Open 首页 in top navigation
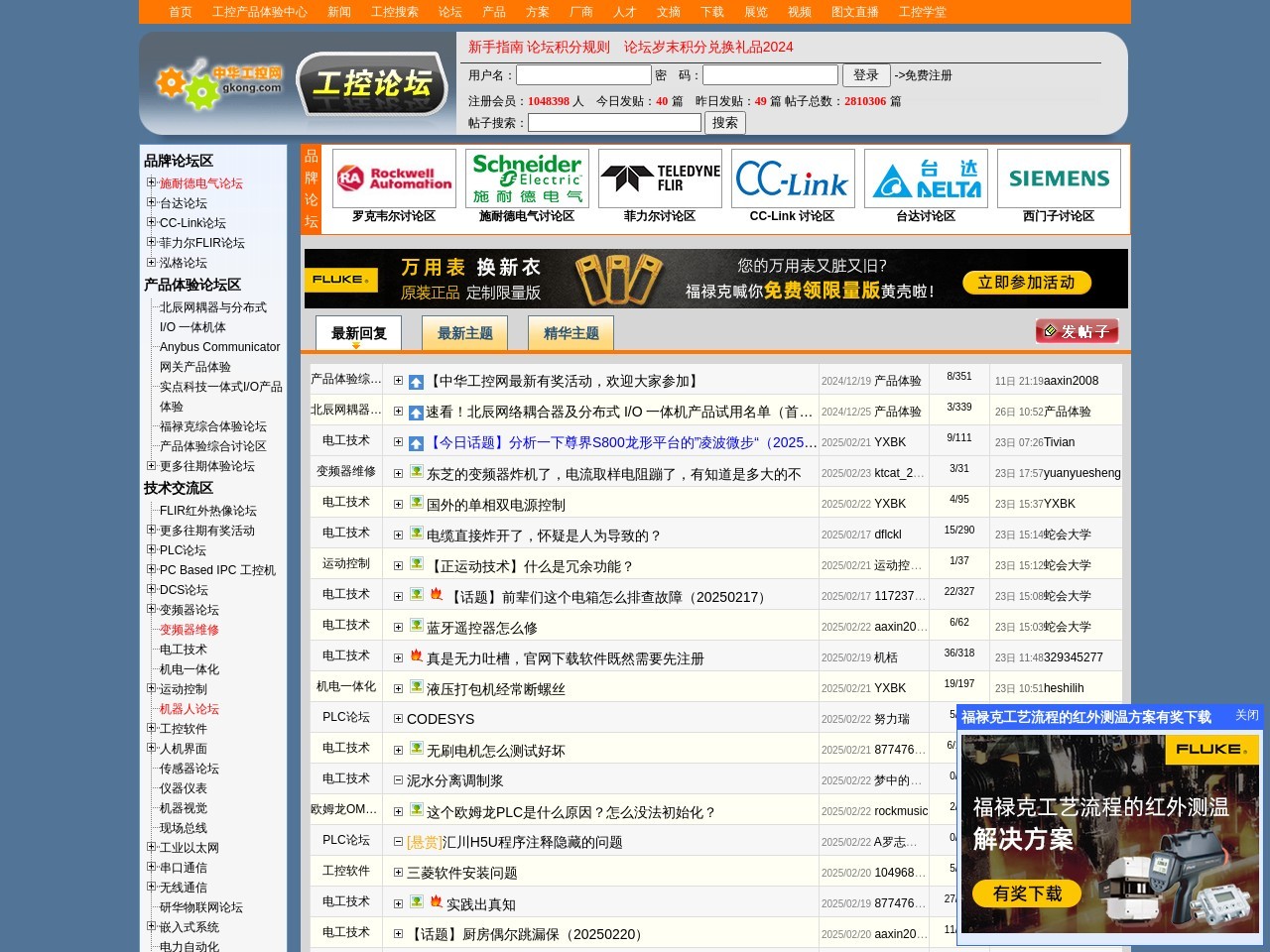 tap(181, 12)
